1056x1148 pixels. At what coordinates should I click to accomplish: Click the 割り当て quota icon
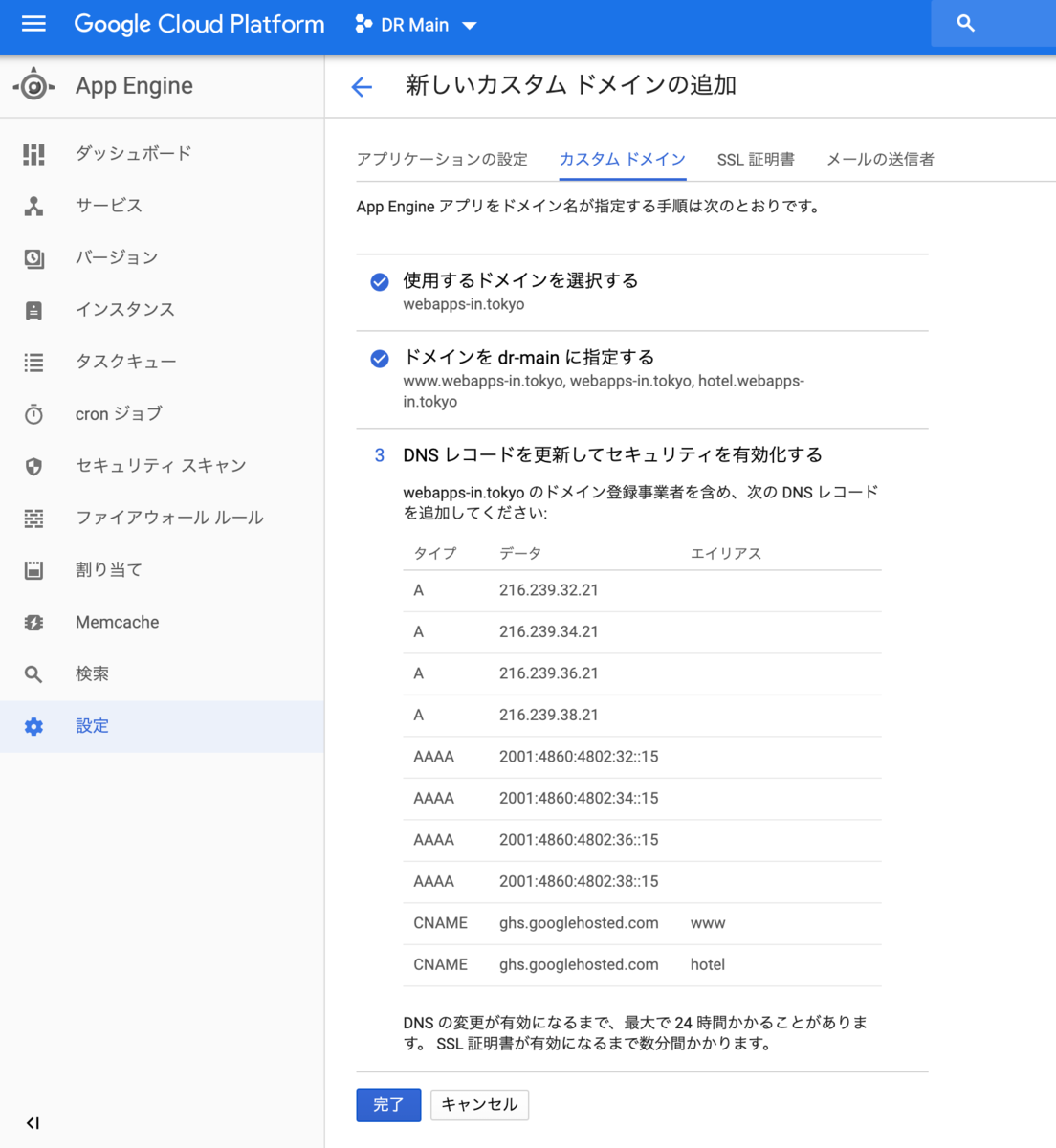tap(33, 570)
